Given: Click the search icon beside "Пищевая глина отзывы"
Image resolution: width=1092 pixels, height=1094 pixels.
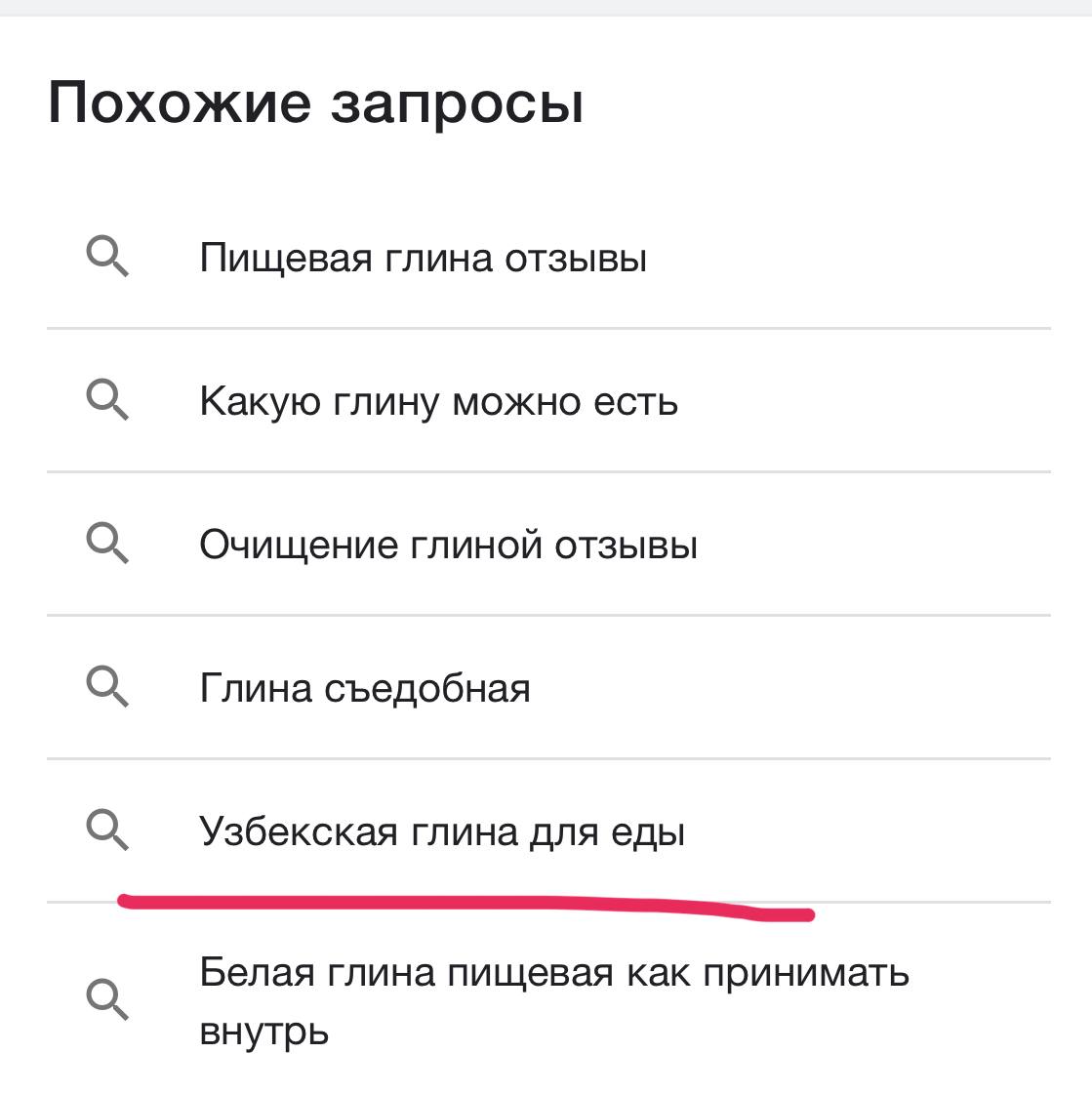Looking at the screenshot, I should 107,259.
